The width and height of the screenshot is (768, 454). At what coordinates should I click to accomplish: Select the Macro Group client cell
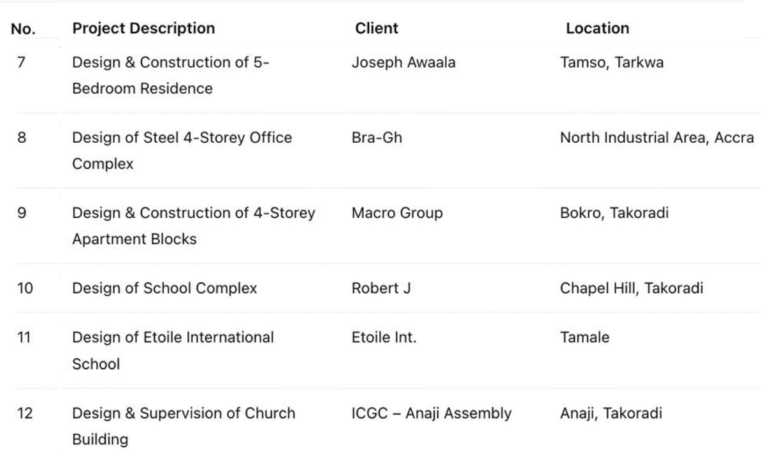pyautogui.click(x=397, y=212)
